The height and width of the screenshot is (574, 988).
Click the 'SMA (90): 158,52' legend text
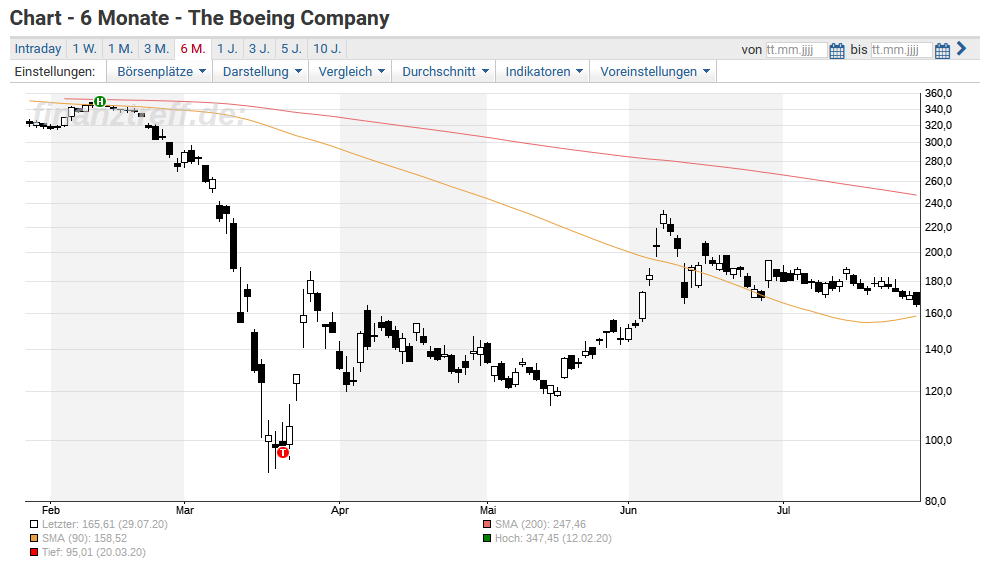click(84, 538)
